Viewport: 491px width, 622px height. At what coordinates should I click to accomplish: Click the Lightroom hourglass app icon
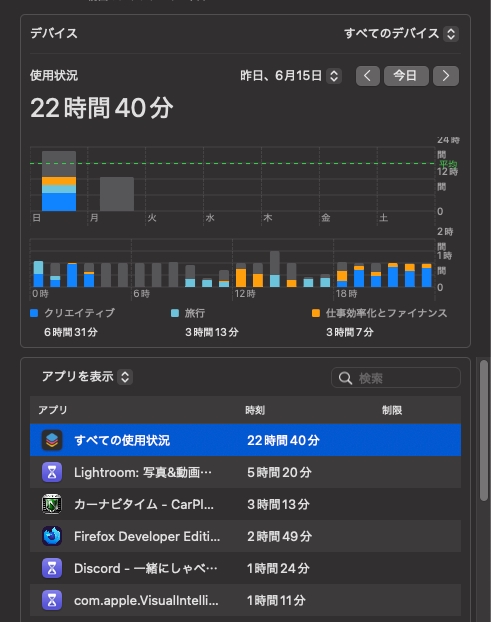coord(52,472)
